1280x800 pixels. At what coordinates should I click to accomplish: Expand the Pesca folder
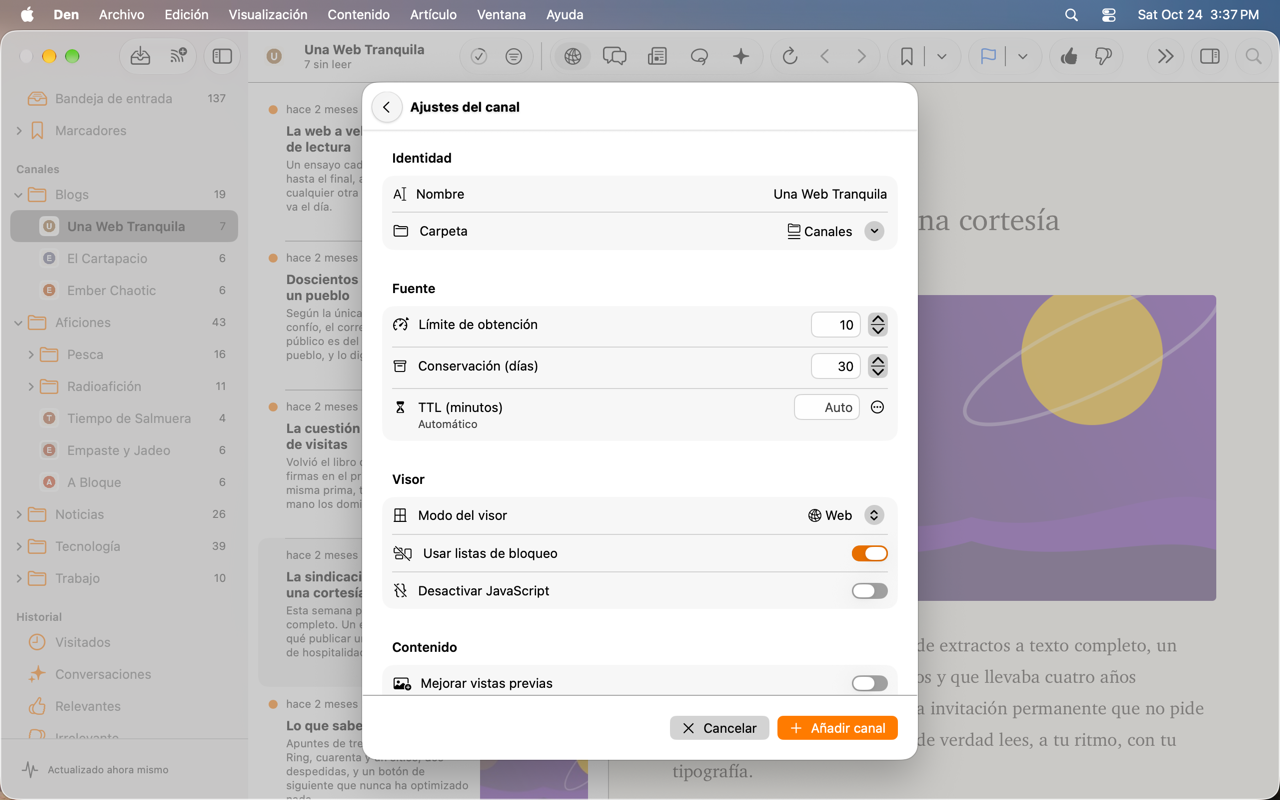click(31, 355)
